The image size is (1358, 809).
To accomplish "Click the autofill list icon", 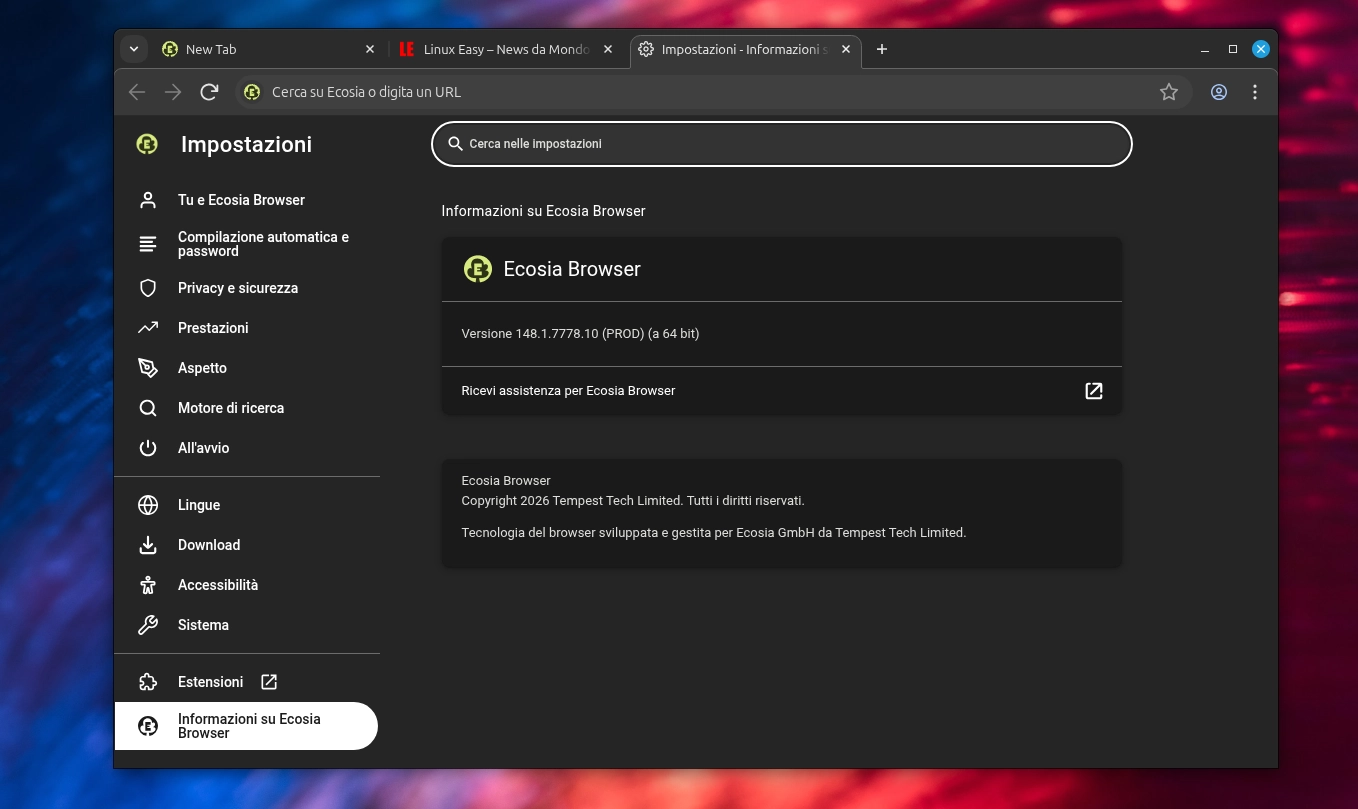I will [x=148, y=244].
